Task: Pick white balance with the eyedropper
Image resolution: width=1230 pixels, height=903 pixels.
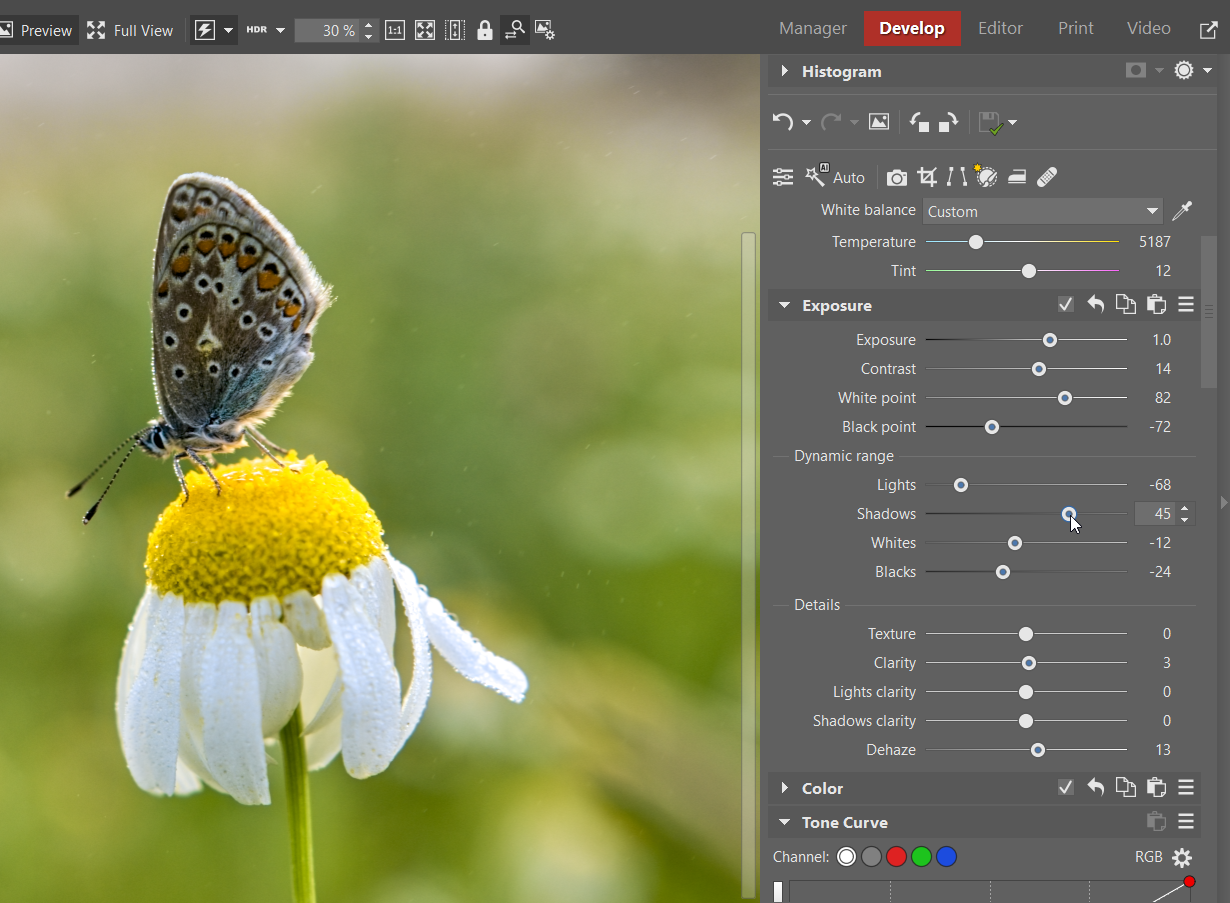Action: click(x=1182, y=211)
